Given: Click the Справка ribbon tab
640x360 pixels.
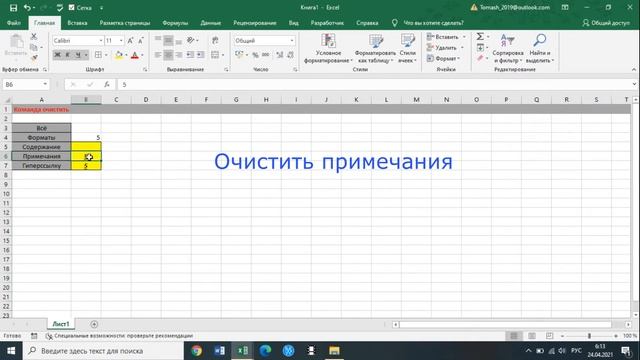Looking at the screenshot, I should (x=367, y=23).
